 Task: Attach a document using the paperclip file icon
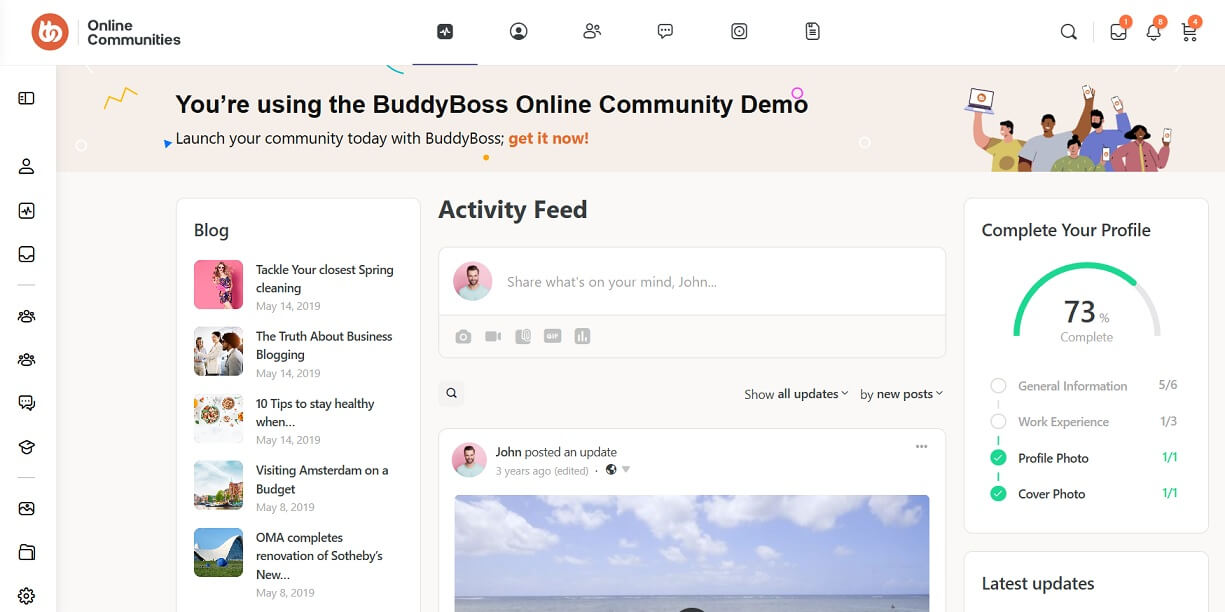click(x=523, y=337)
